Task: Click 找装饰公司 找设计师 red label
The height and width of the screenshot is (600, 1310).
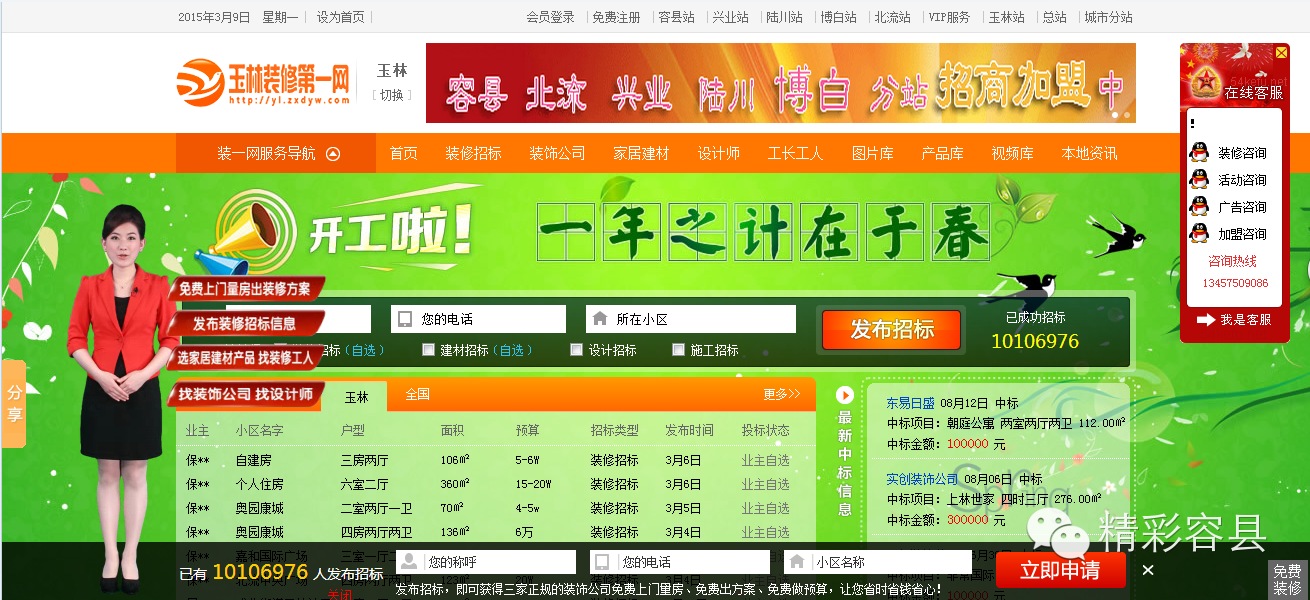Action: click(x=246, y=394)
